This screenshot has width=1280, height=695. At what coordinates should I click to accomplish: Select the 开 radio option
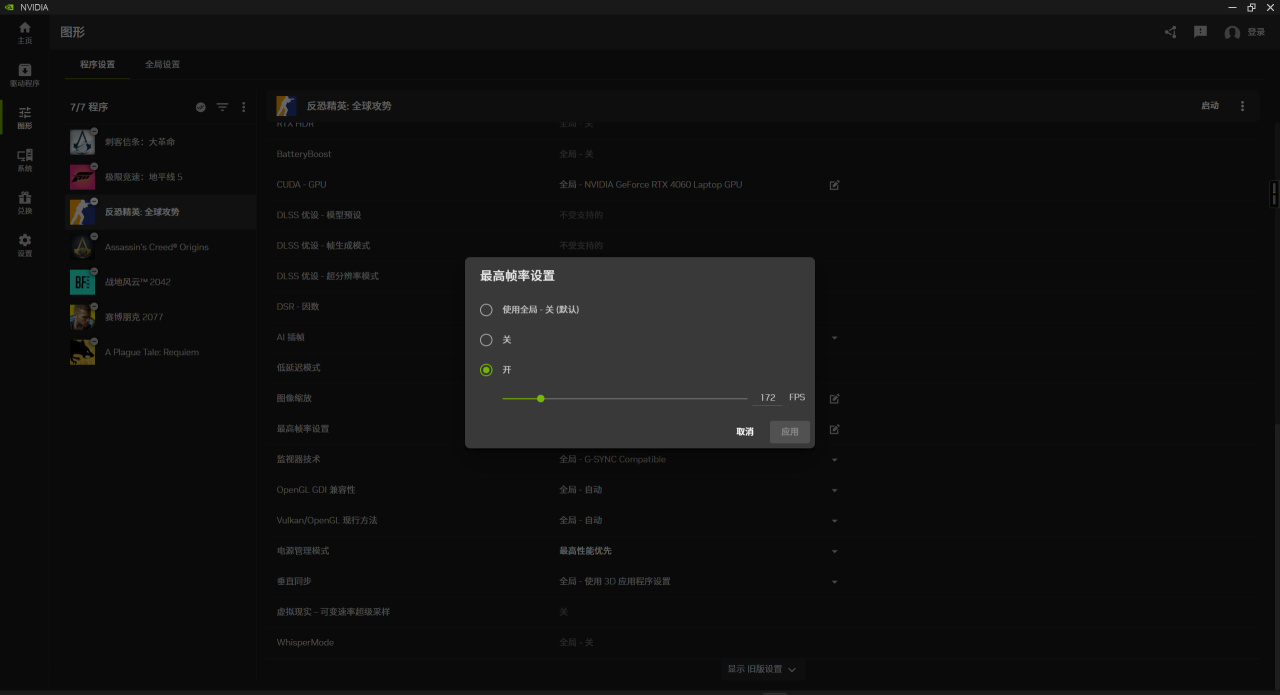point(486,370)
